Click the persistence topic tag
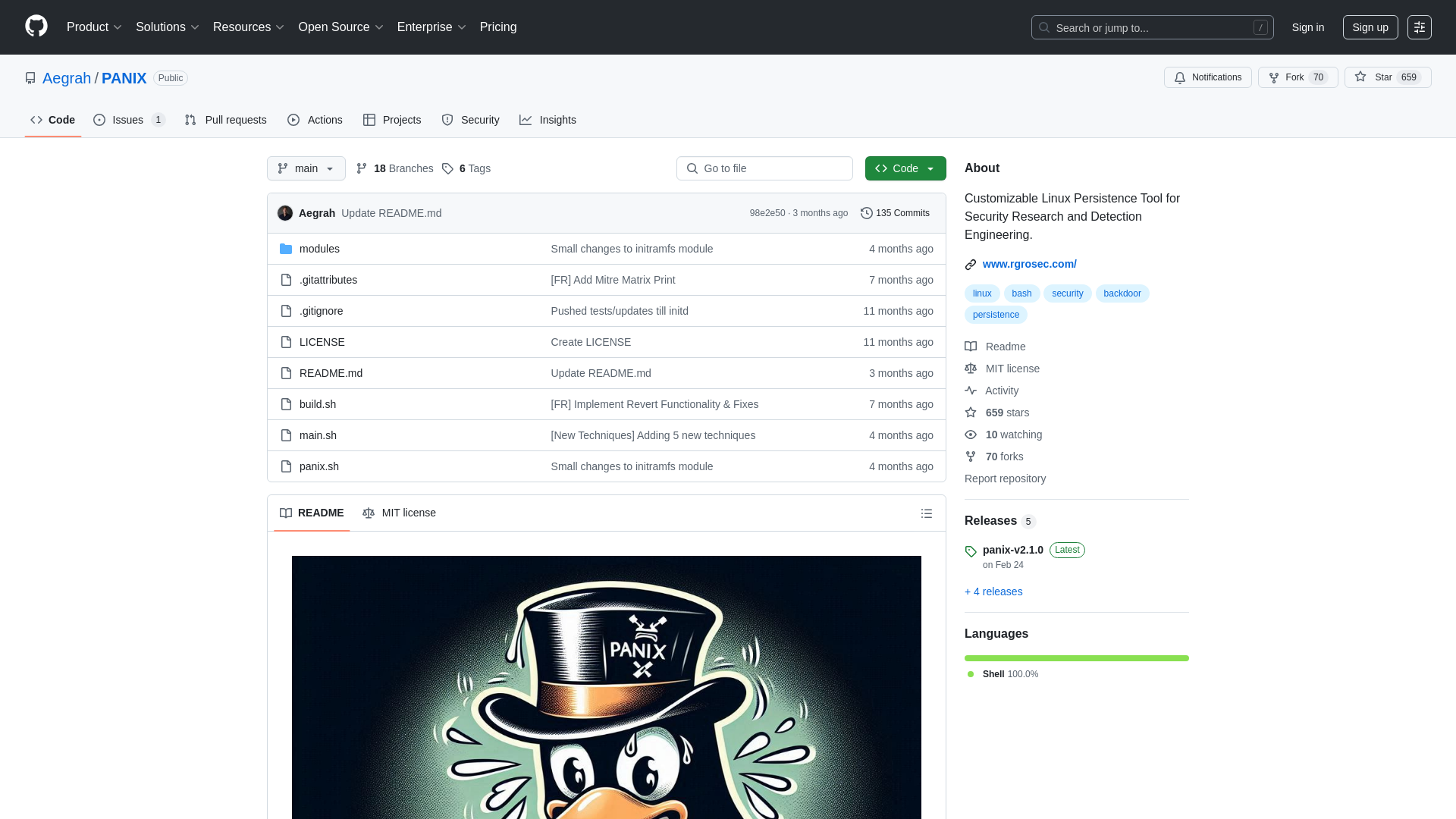 click(996, 315)
